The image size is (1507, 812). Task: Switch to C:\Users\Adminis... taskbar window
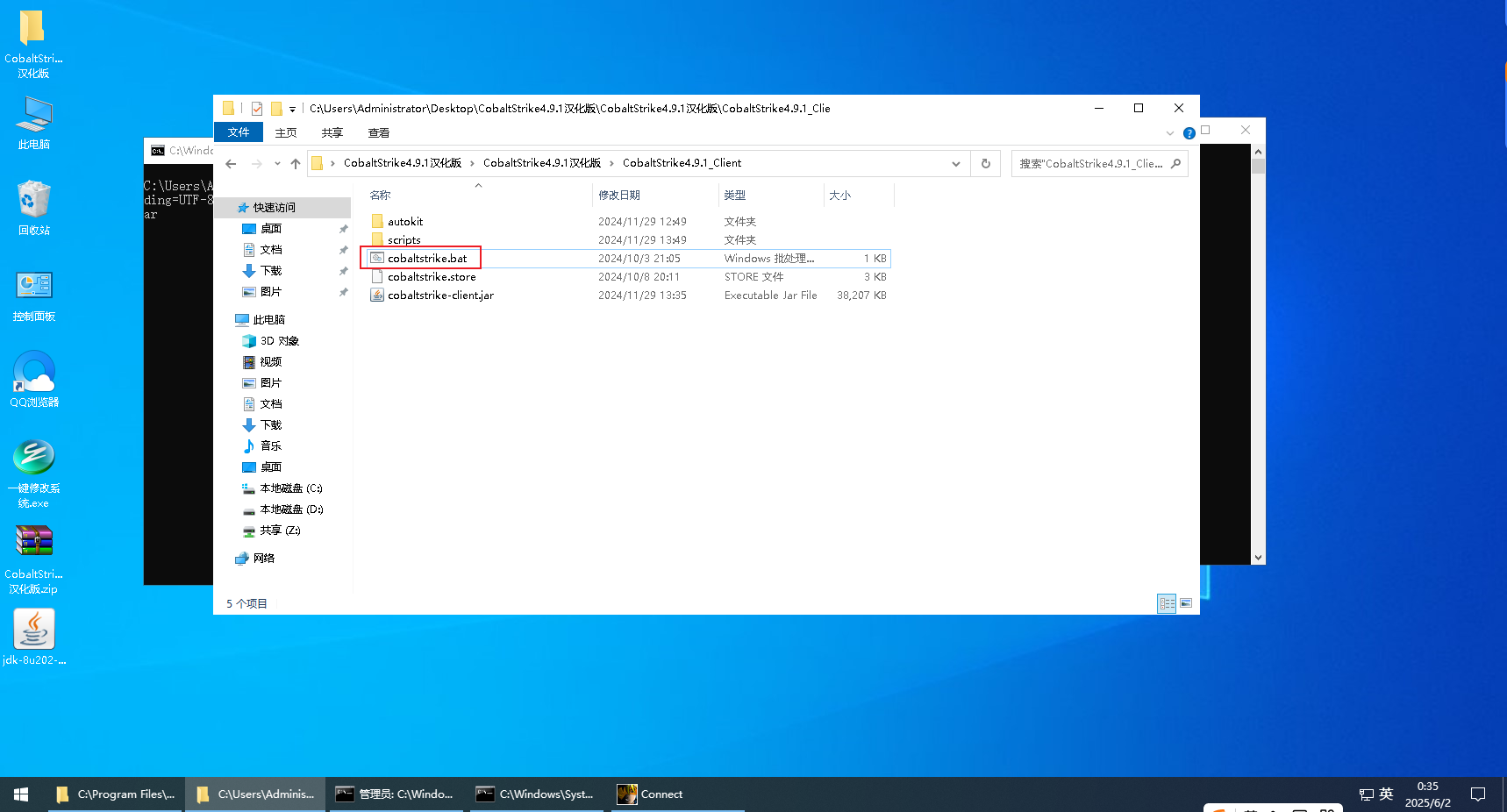pos(255,794)
